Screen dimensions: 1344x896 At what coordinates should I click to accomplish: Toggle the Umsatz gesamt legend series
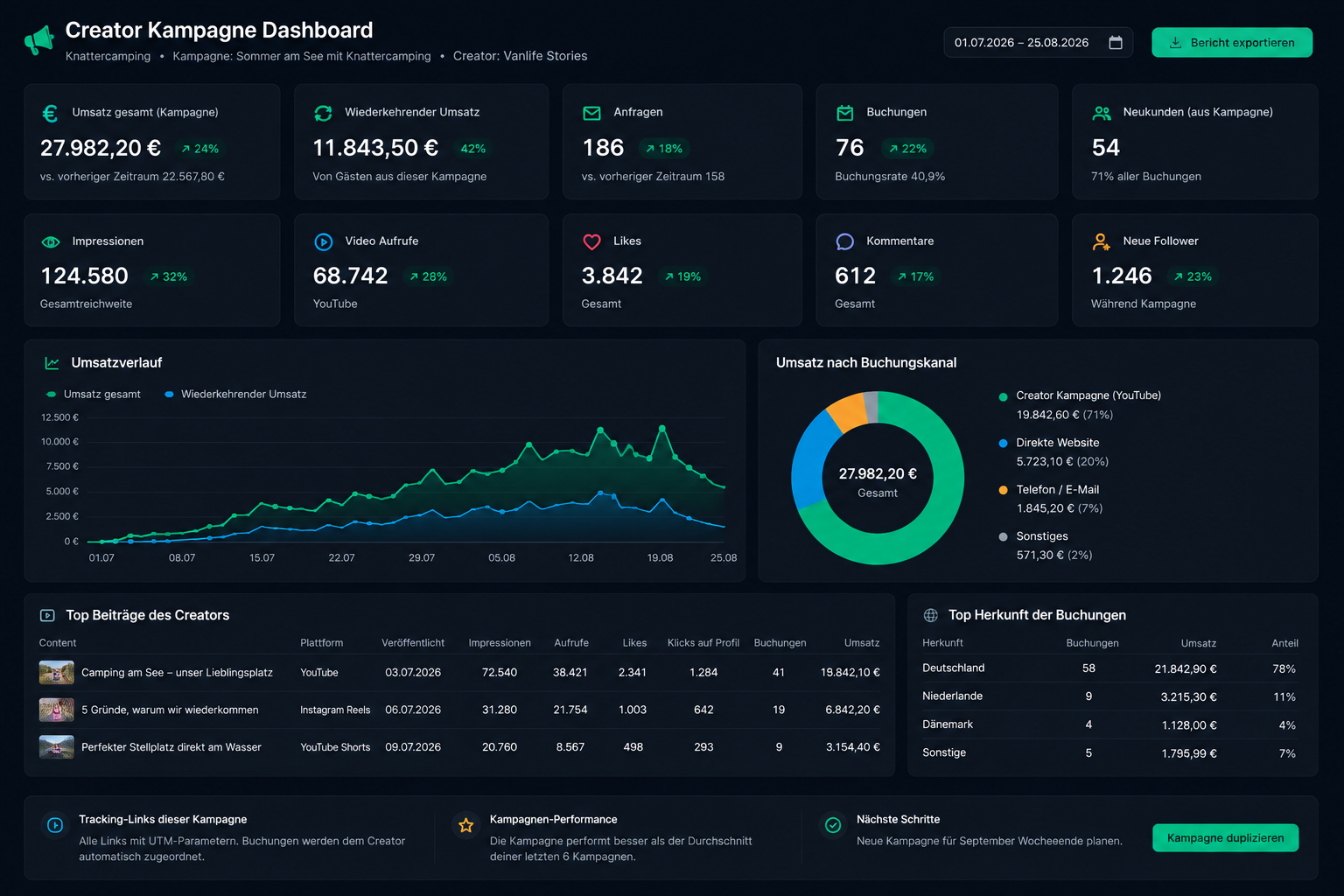[x=93, y=395]
